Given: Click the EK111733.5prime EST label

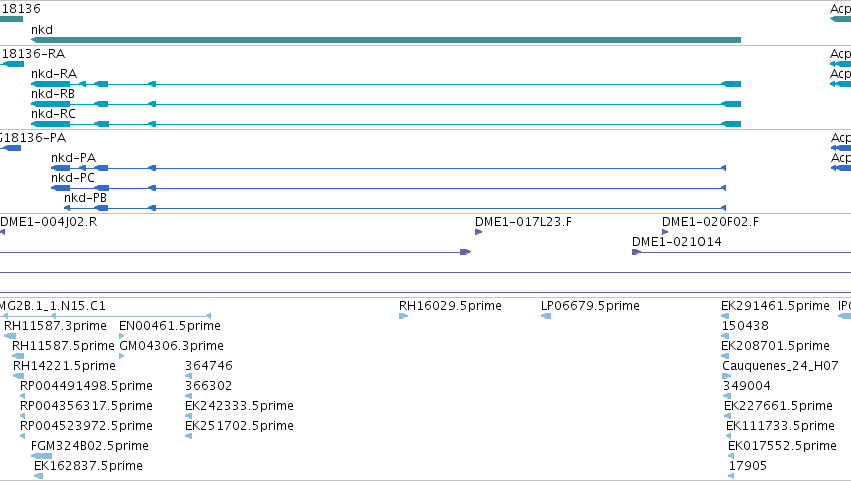Looking at the screenshot, I should pyautogui.click(x=780, y=426).
